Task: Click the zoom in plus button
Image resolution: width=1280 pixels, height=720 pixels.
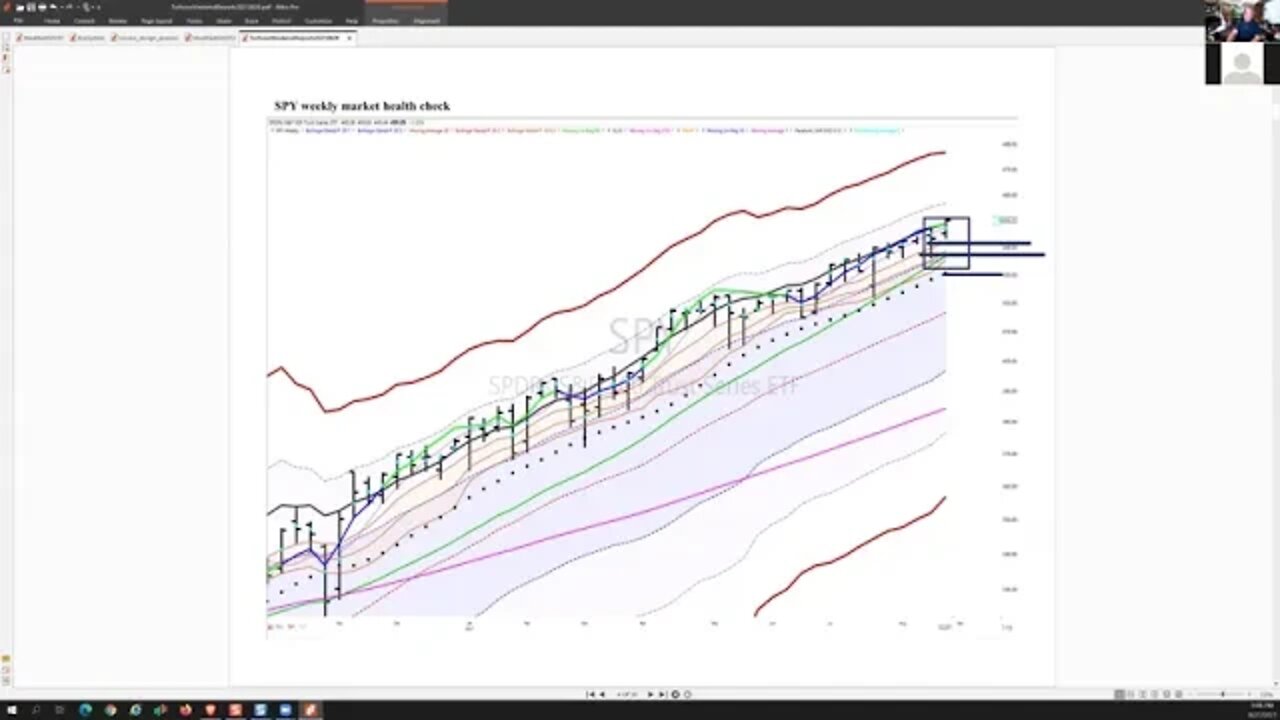Action: pyautogui.click(x=1250, y=694)
